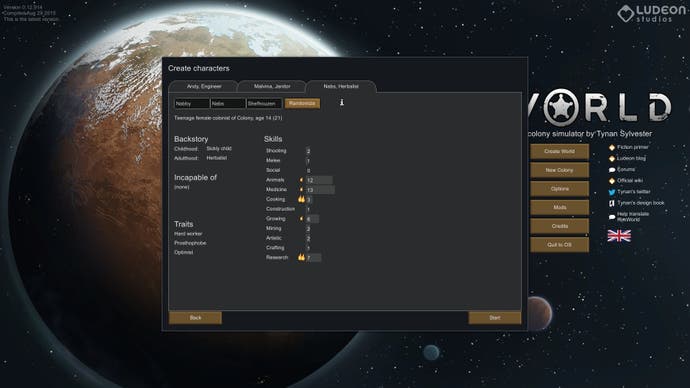Click the Animals skill bar showing 12
Screen dimensions: 690x388
click(x=319, y=180)
